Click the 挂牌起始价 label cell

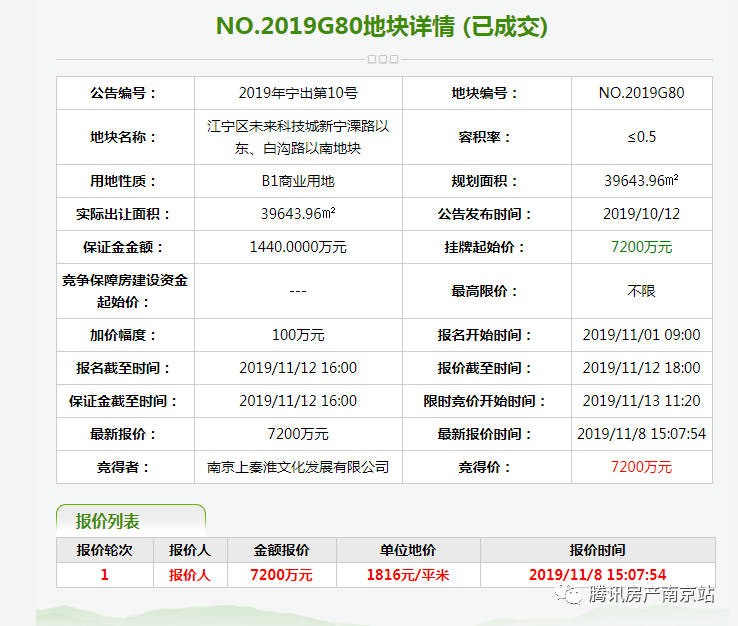487,247
